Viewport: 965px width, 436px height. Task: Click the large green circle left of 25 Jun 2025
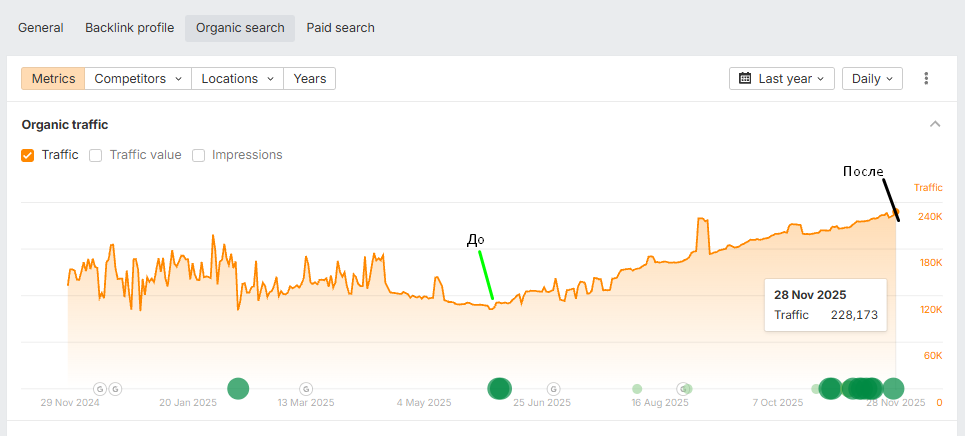coord(498,389)
